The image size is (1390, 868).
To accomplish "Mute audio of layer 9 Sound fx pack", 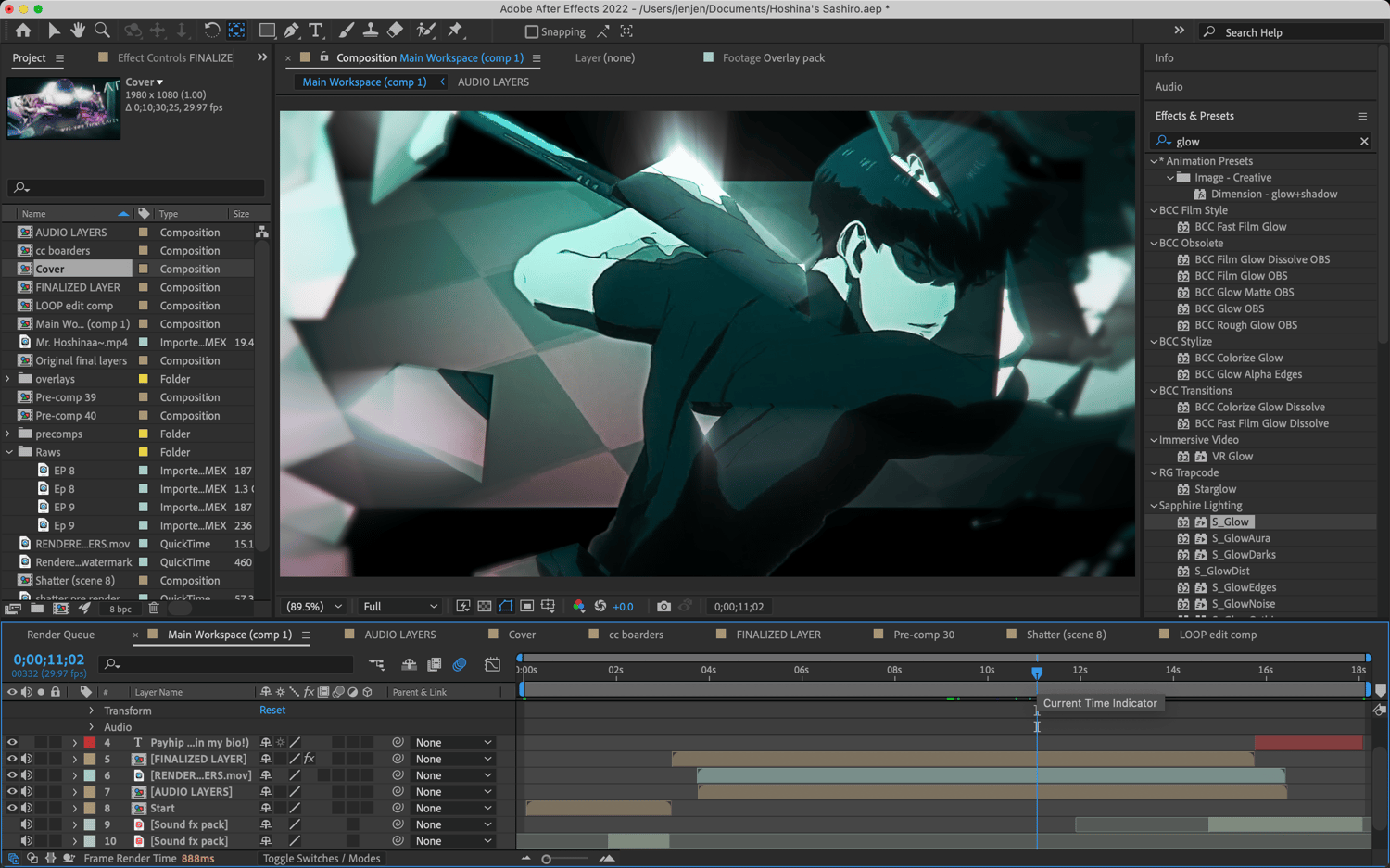I will pos(27,824).
